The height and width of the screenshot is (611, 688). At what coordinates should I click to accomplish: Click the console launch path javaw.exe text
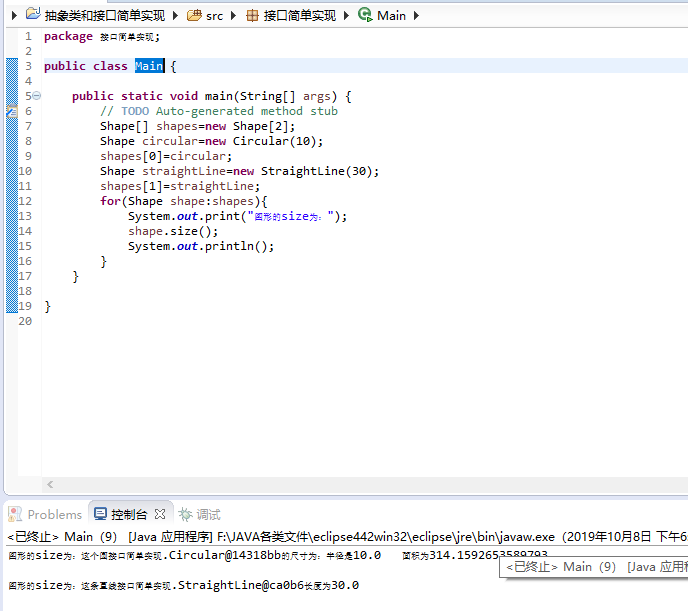[386, 537]
